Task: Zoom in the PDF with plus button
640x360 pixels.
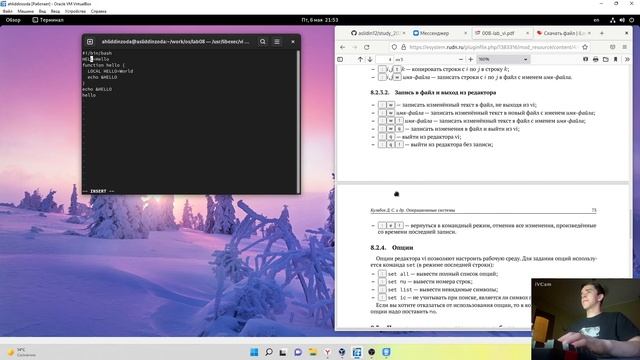Action: click(x=471, y=60)
